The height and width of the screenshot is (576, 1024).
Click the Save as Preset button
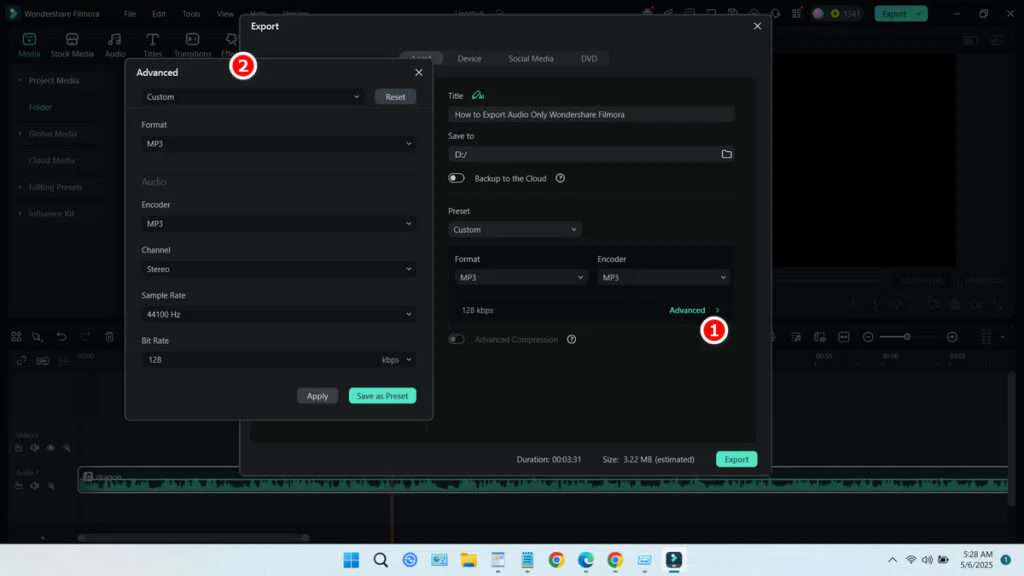click(x=382, y=395)
